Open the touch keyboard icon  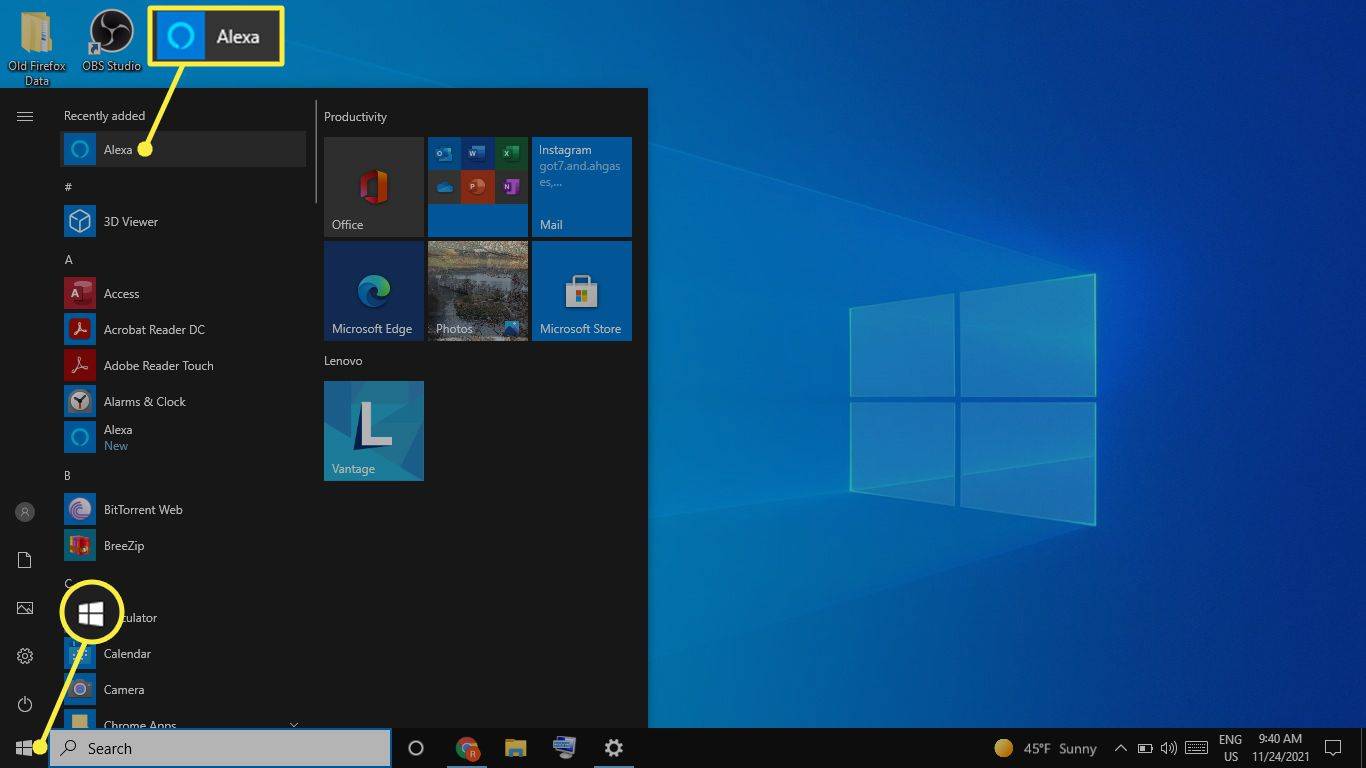click(1196, 748)
